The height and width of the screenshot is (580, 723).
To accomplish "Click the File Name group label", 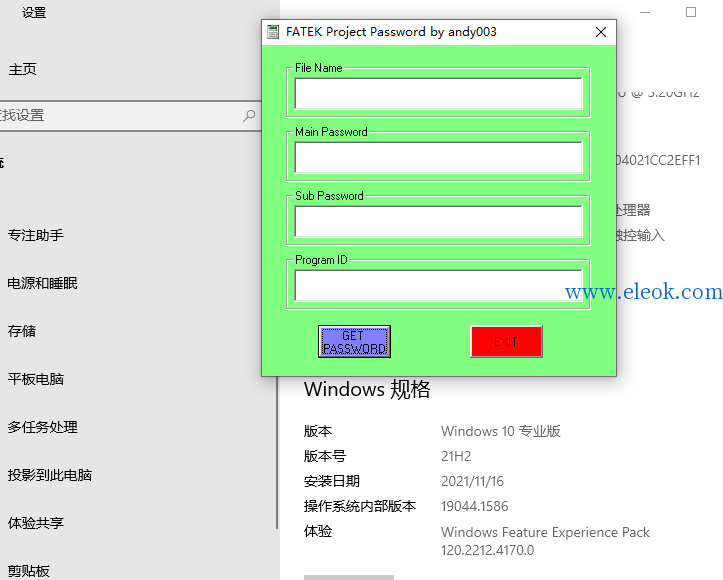I will pos(319,68).
